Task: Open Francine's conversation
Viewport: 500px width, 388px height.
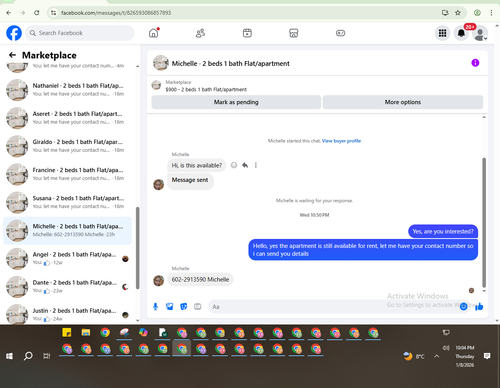Action: [x=67, y=174]
